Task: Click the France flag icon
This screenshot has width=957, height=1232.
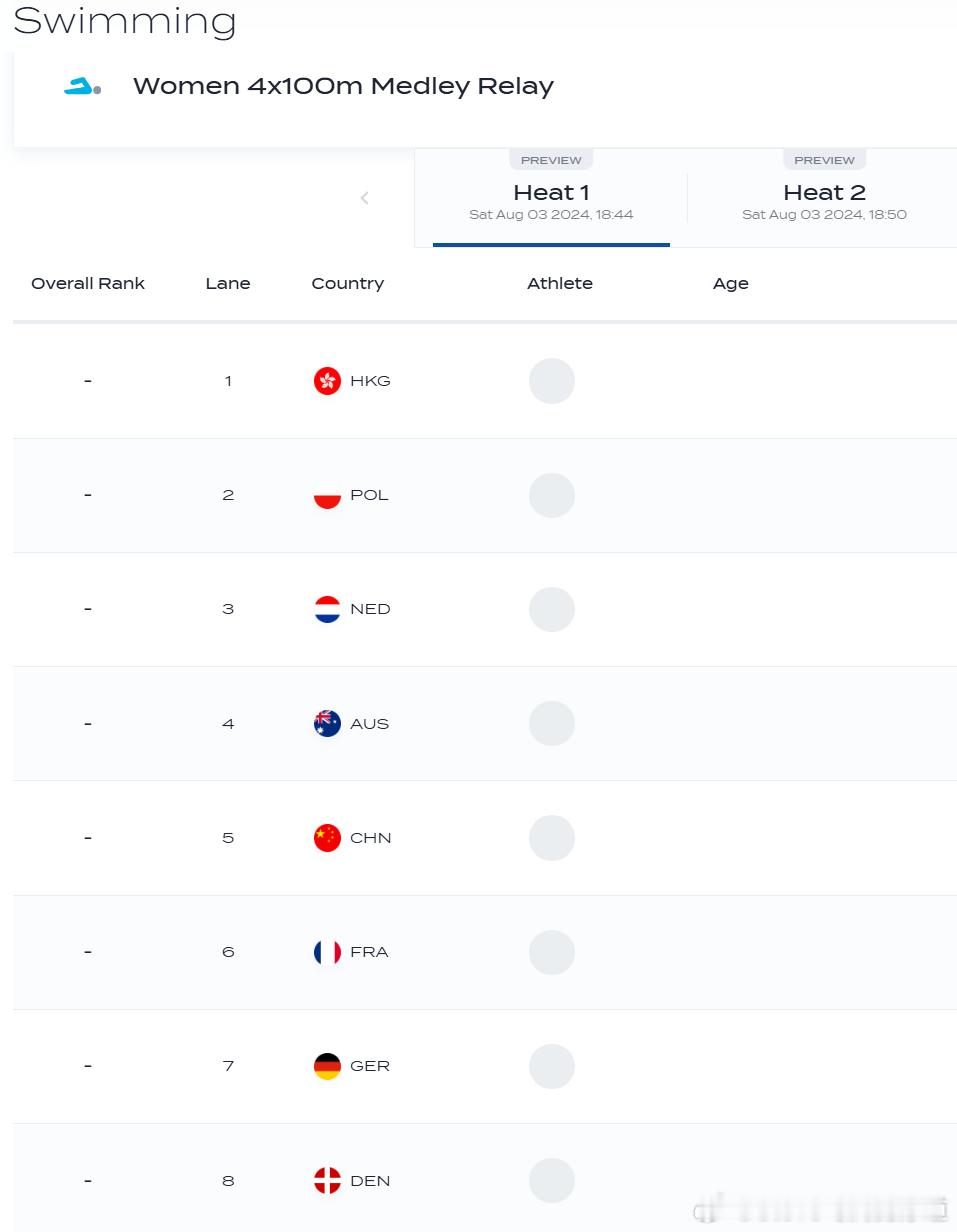Action: click(x=327, y=952)
